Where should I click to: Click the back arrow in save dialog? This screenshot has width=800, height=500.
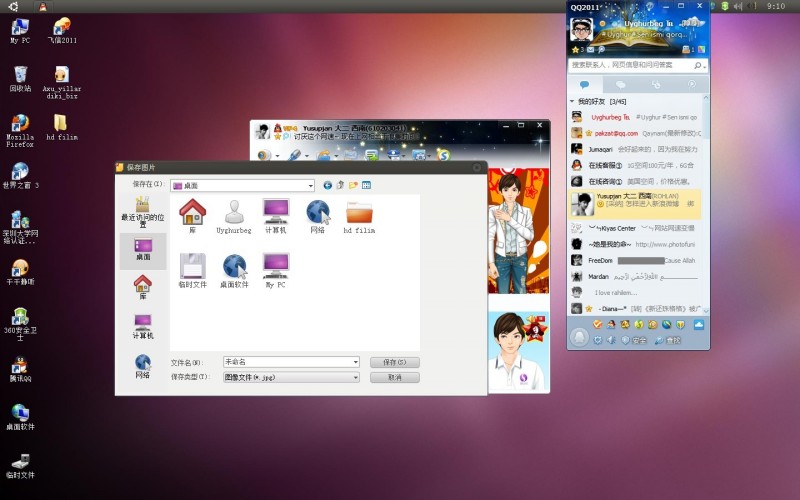(328, 185)
